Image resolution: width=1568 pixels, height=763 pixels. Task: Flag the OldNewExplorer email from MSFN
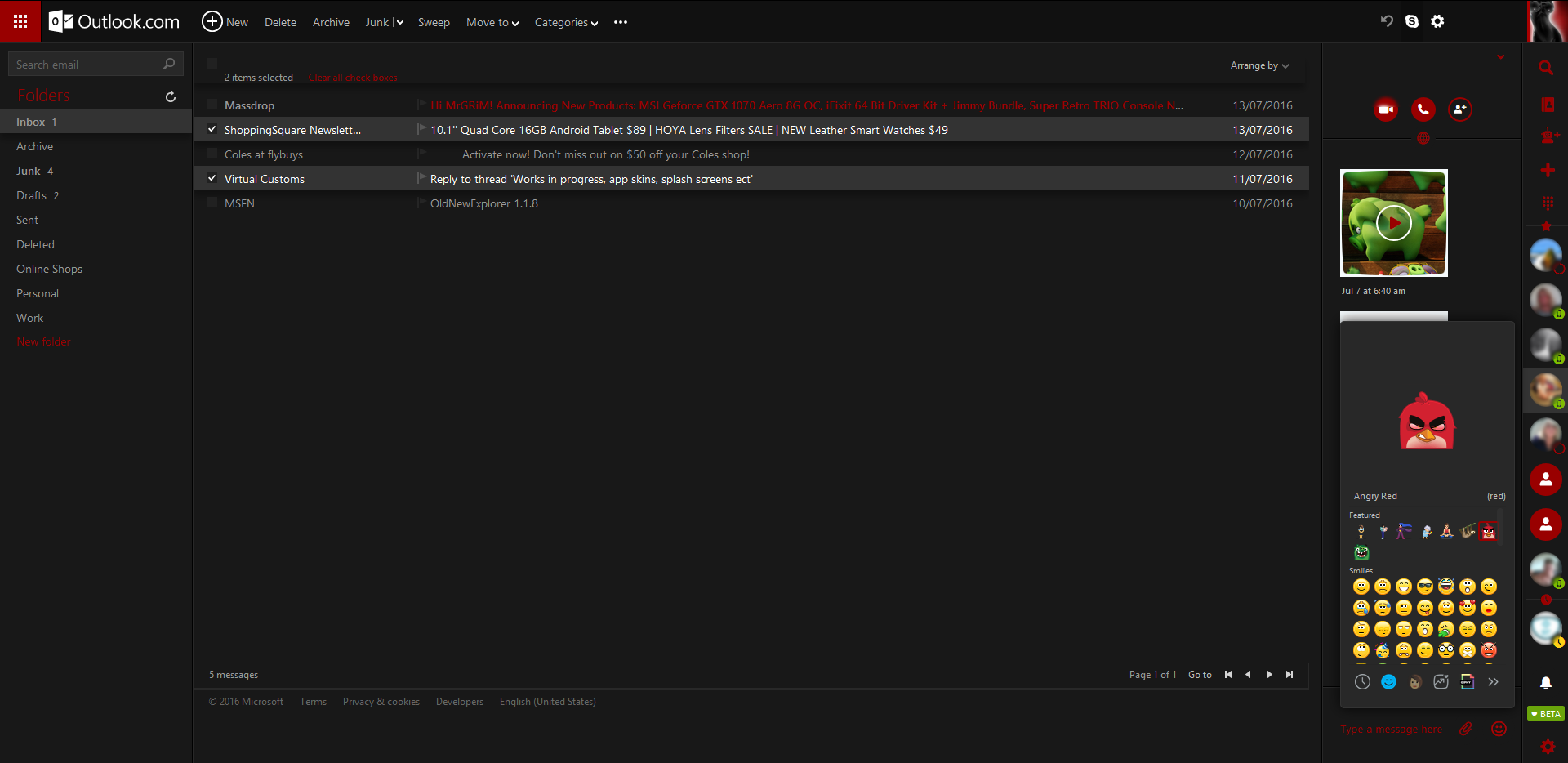click(421, 203)
